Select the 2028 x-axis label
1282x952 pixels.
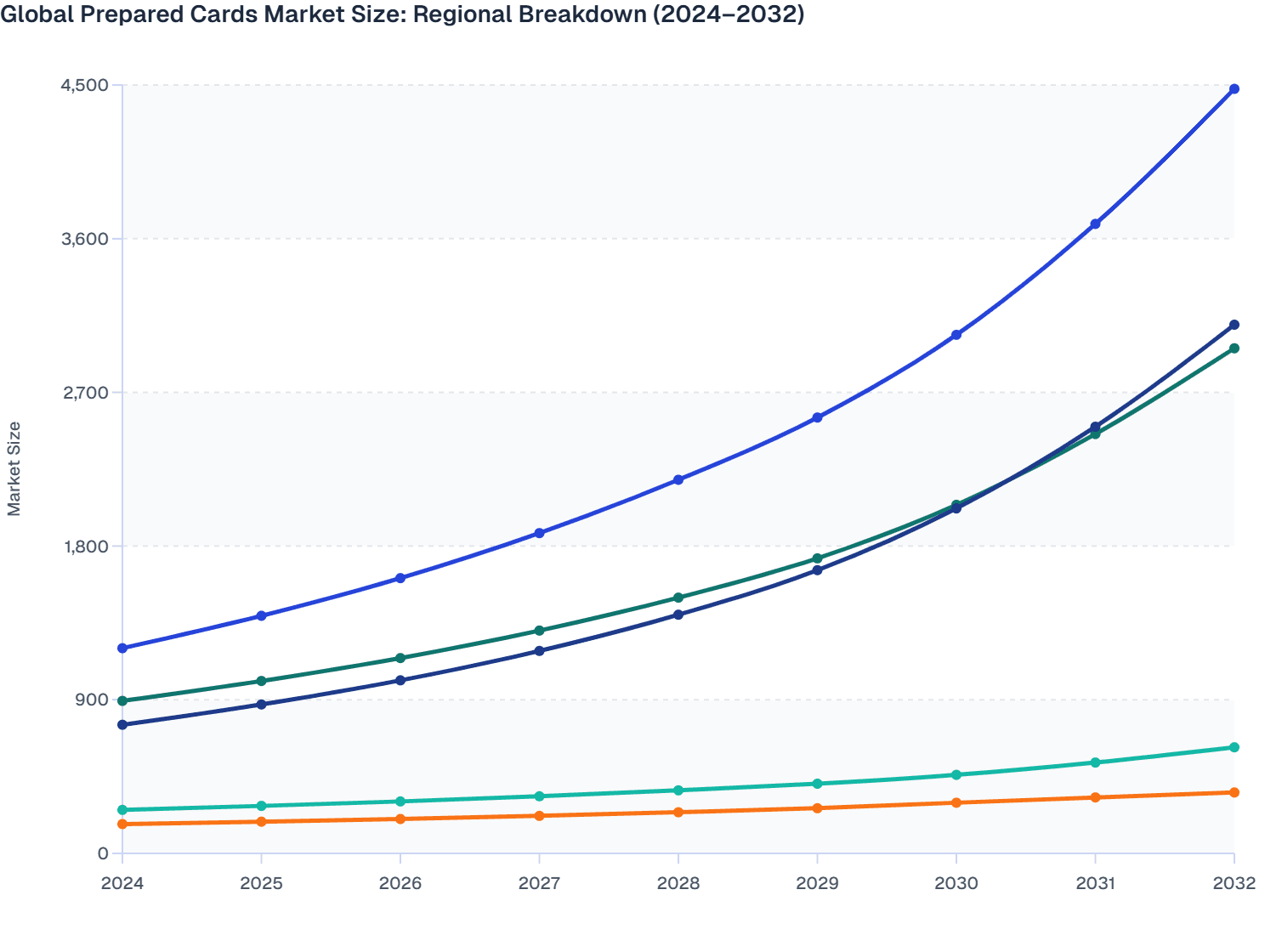[678, 884]
